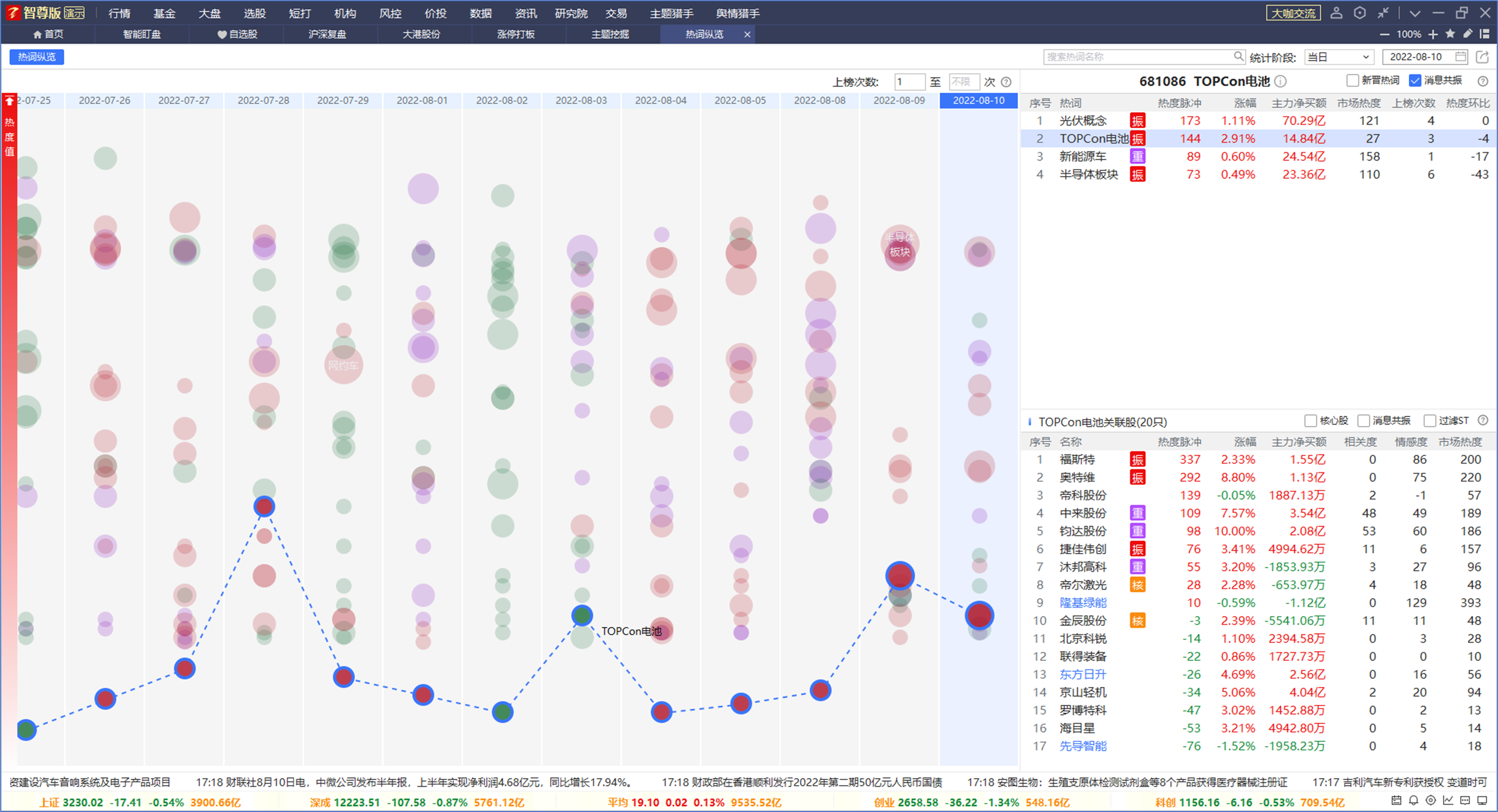Click the line chart icon in status bar
The width and height of the screenshot is (1498, 812).
pos(1448,801)
